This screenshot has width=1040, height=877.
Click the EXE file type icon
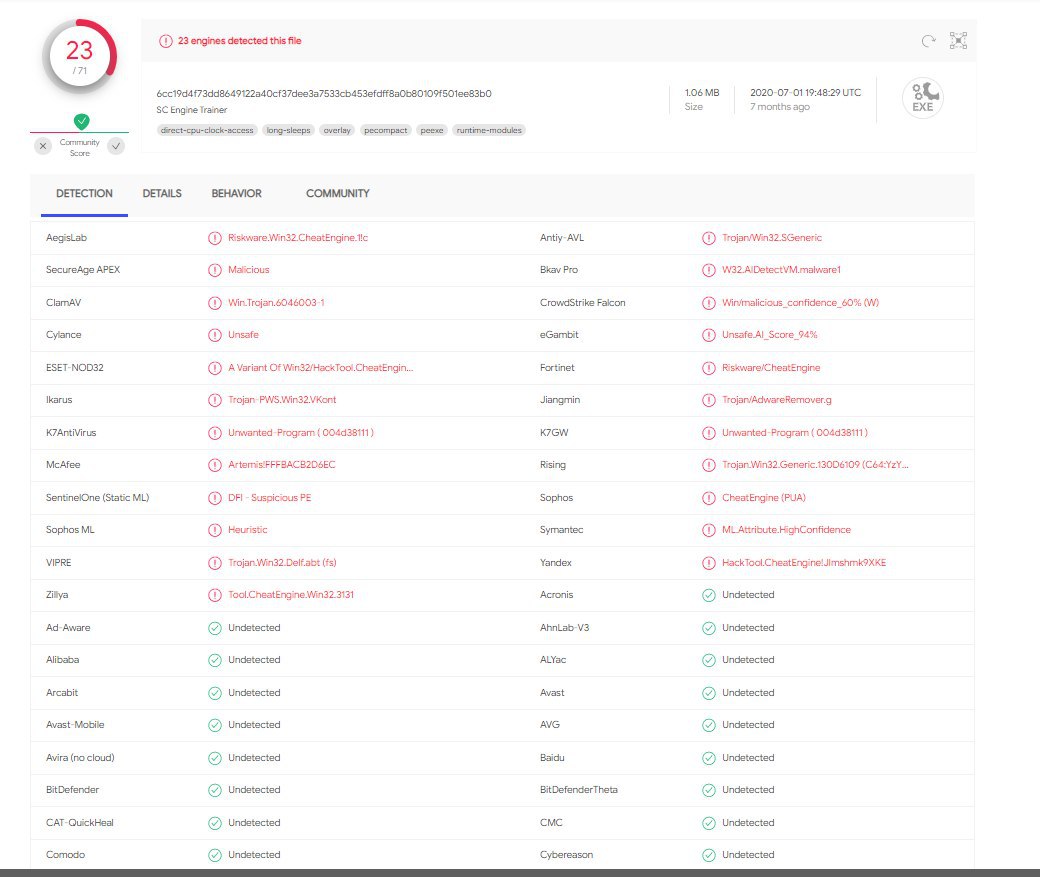(923, 98)
